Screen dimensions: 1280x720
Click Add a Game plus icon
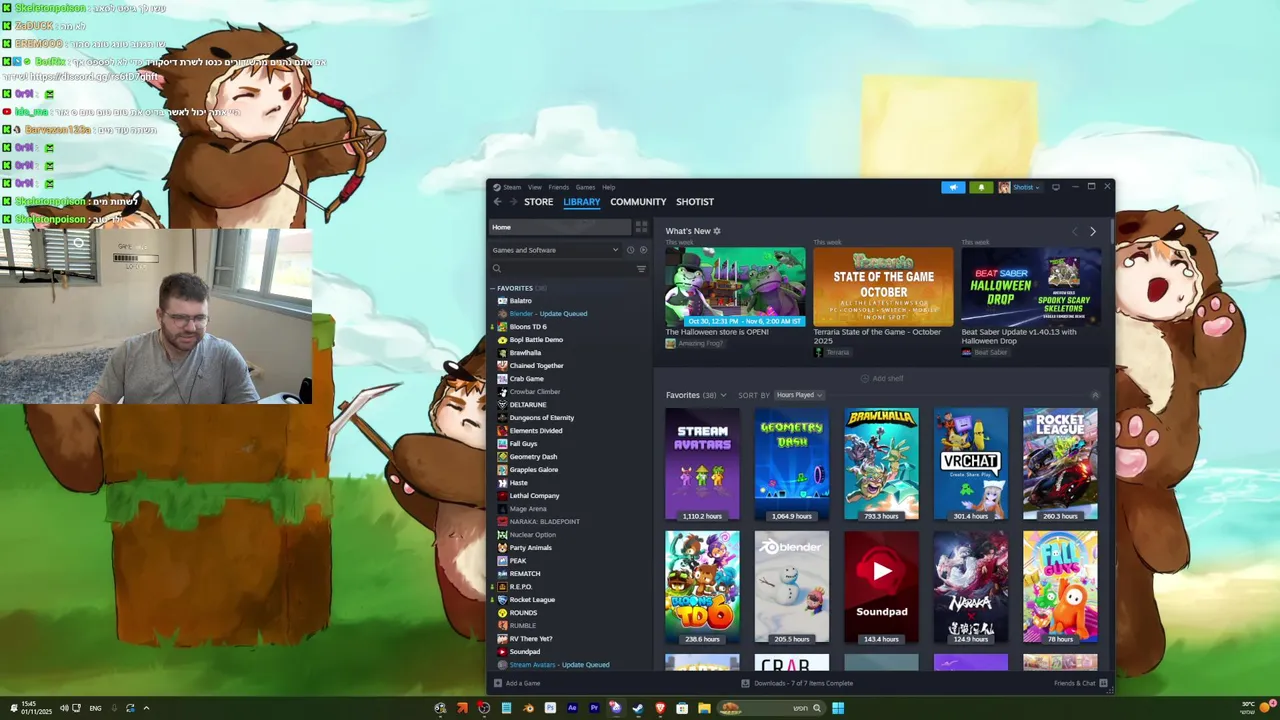point(498,683)
